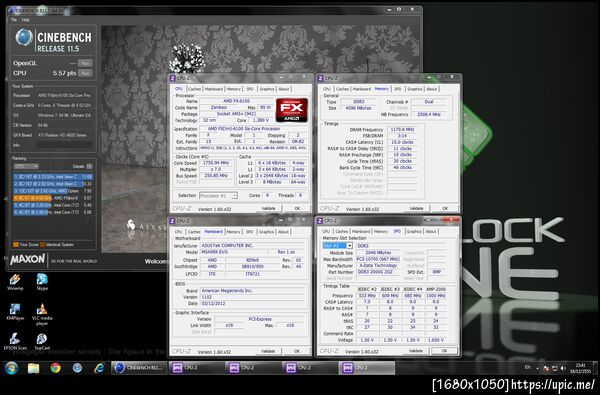This screenshot has height=395, width=600.
Task: Switch to CPU tab in CPU-Z Mainboard window
Action: click(x=178, y=232)
